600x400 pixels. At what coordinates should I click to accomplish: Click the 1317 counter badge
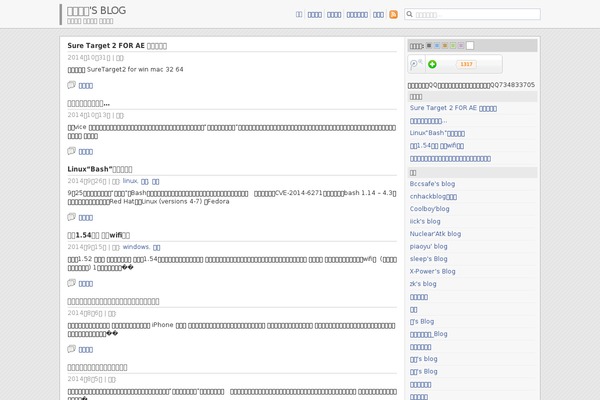[466, 64]
